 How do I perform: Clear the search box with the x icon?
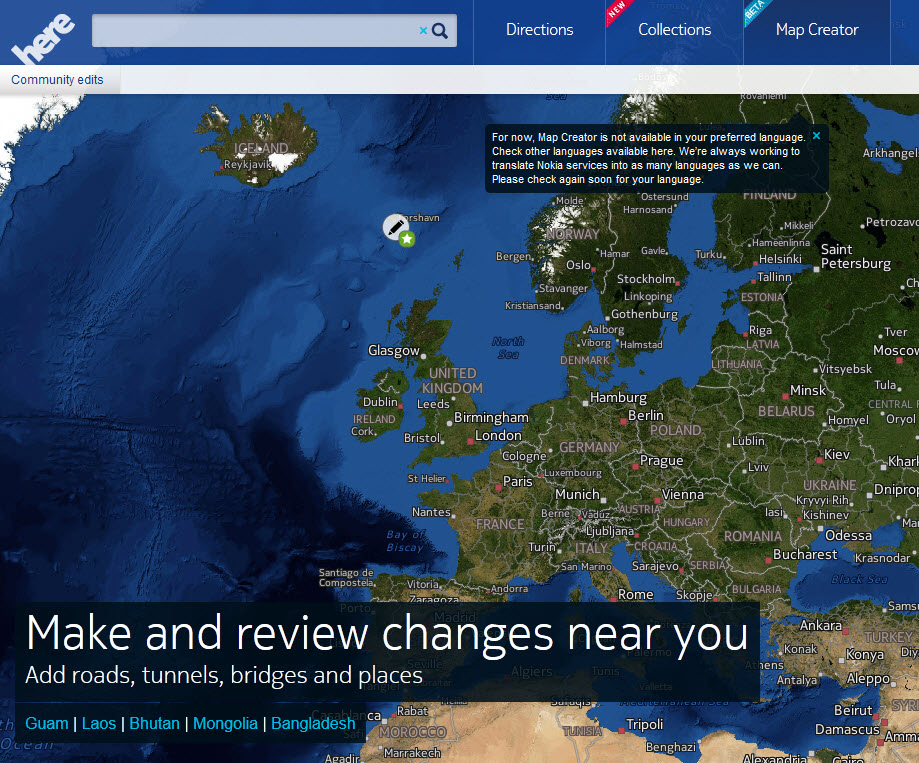423,30
